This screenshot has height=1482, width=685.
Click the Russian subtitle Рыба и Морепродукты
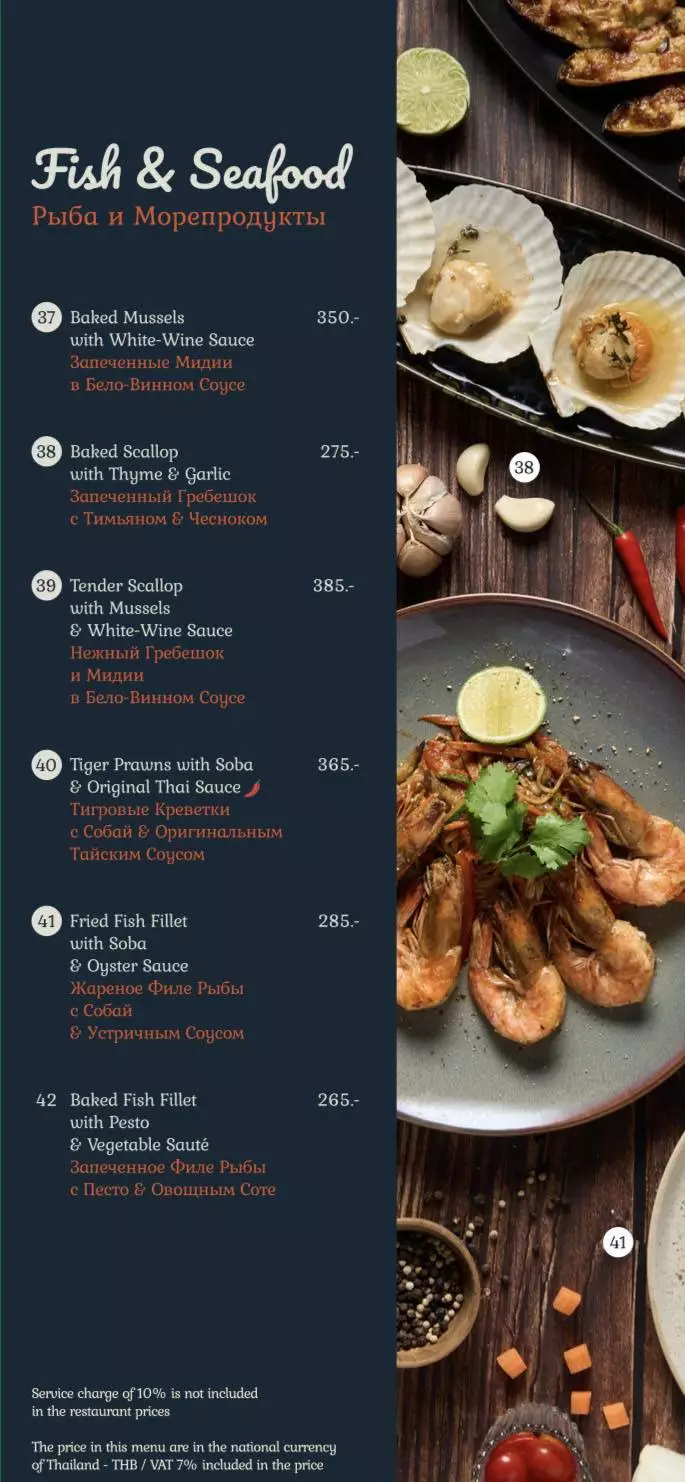[x=179, y=217]
